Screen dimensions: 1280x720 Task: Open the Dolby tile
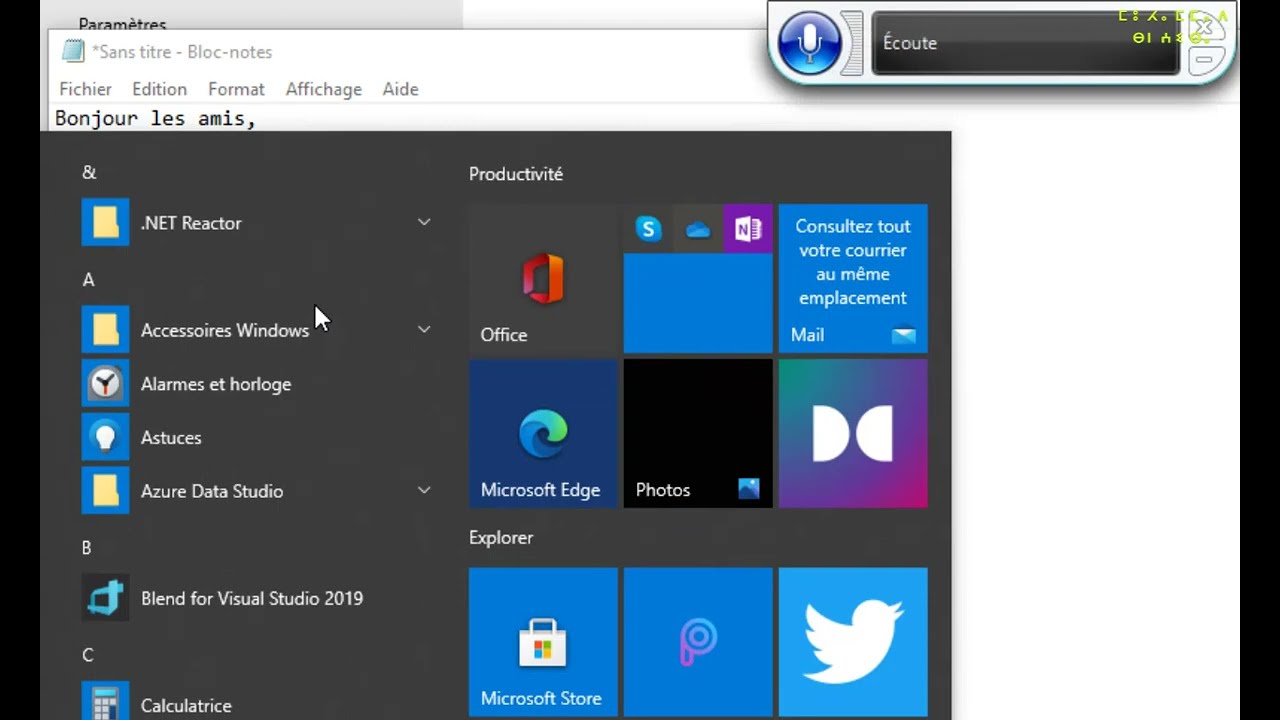(x=853, y=433)
